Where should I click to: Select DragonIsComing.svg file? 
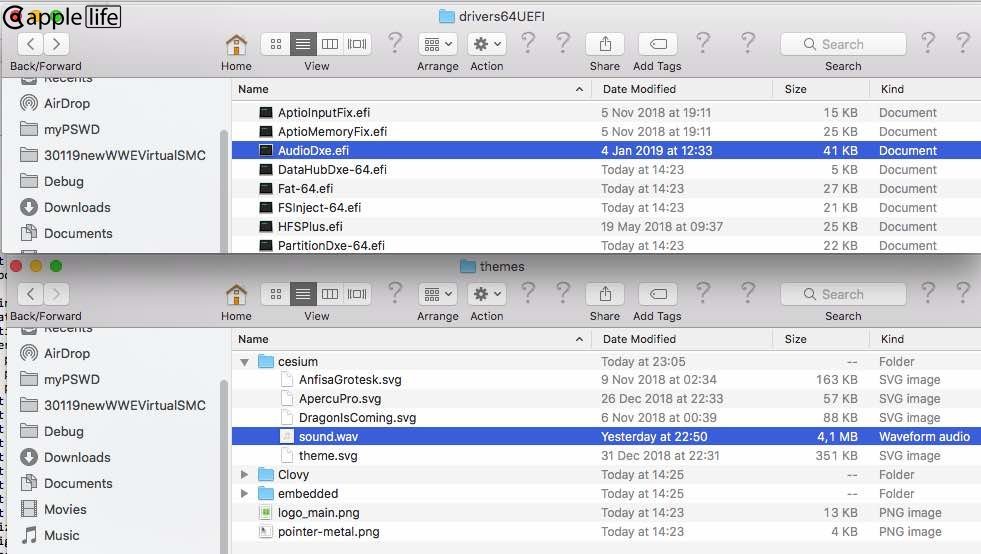[x=606, y=418]
